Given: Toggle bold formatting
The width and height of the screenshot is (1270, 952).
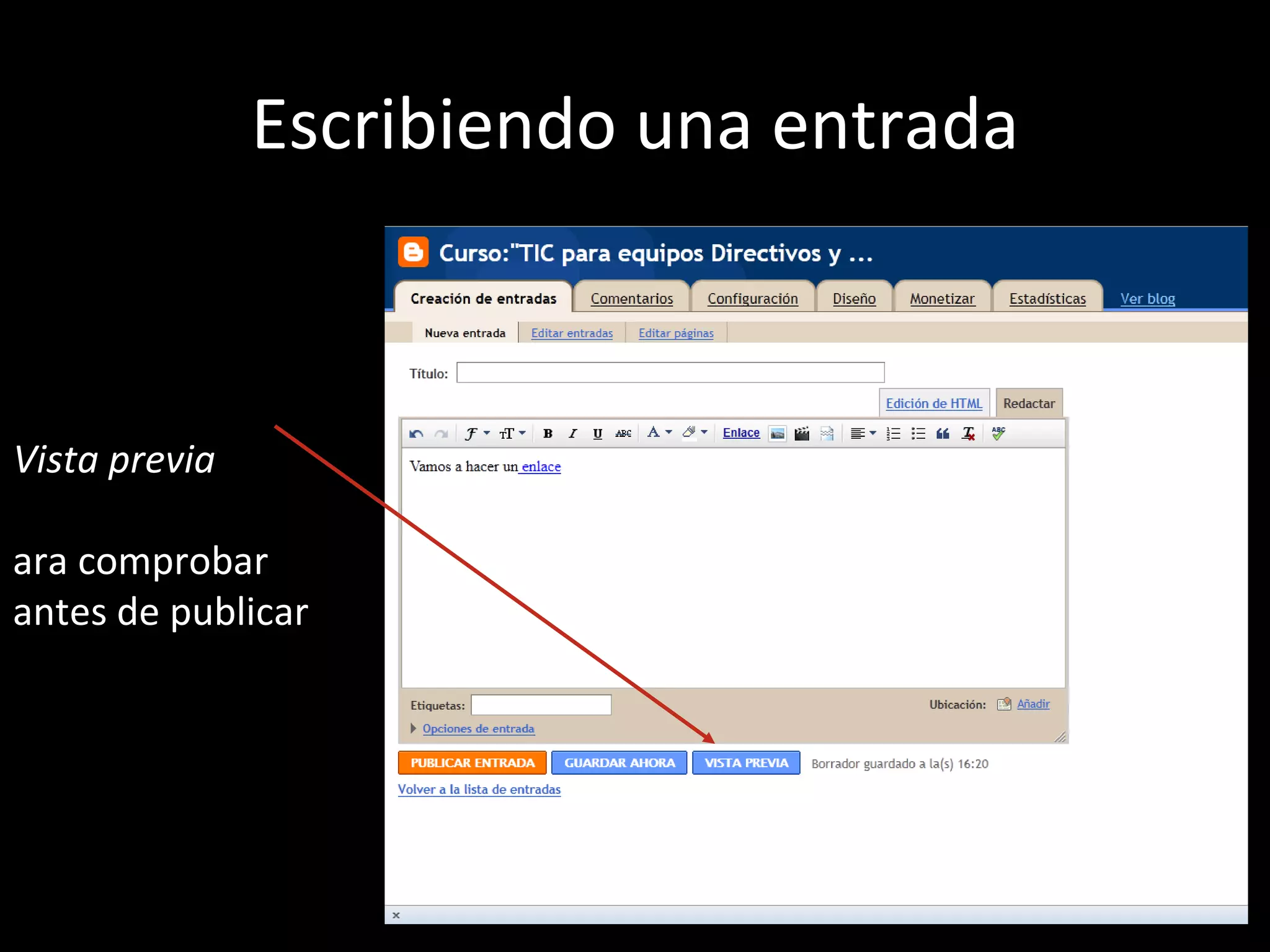Looking at the screenshot, I should tap(548, 433).
